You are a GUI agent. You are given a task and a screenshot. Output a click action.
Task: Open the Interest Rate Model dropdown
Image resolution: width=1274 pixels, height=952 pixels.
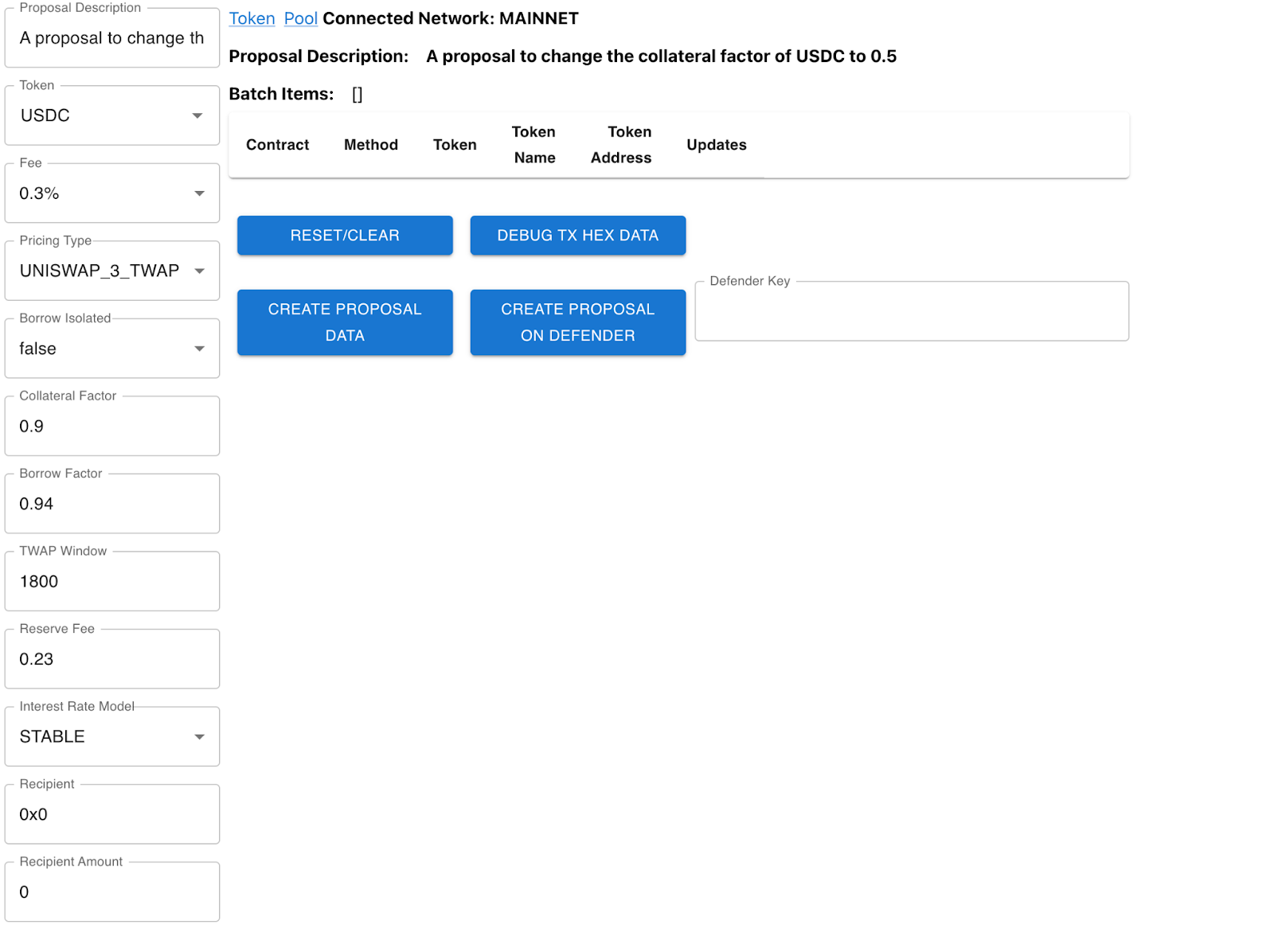112,736
